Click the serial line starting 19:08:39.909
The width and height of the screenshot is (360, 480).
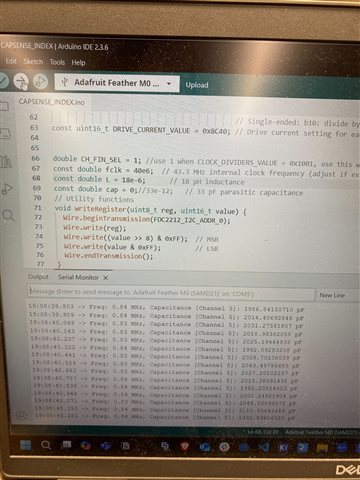(166, 316)
